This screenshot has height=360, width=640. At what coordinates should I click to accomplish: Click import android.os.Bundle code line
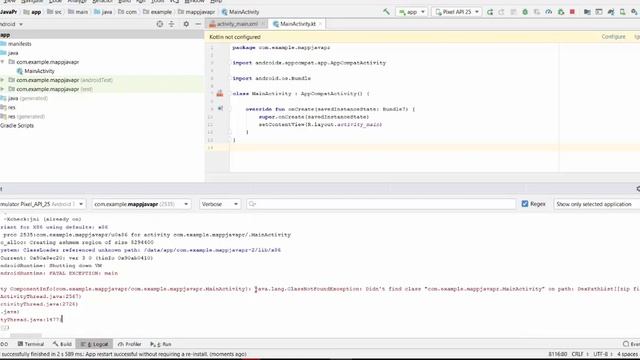click(x=272, y=78)
